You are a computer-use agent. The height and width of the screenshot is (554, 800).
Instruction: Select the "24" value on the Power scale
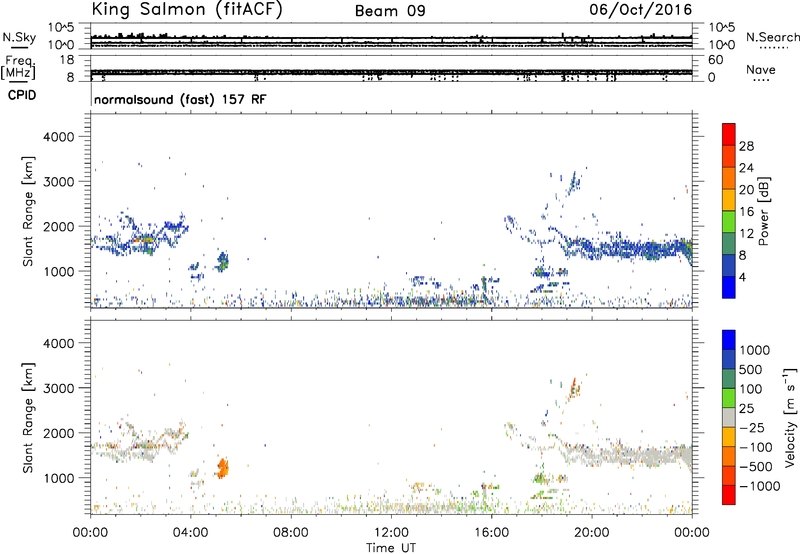[x=746, y=168]
